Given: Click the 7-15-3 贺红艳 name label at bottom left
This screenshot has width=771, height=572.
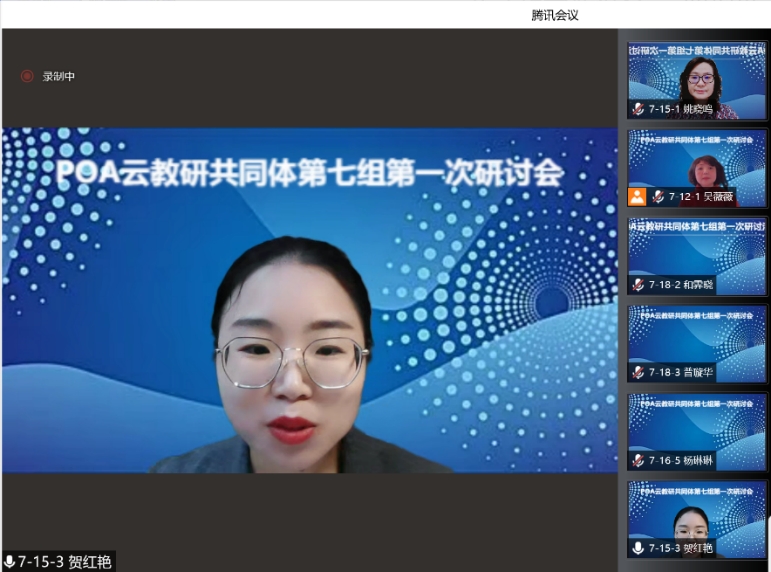Looking at the screenshot, I should [x=64, y=562].
